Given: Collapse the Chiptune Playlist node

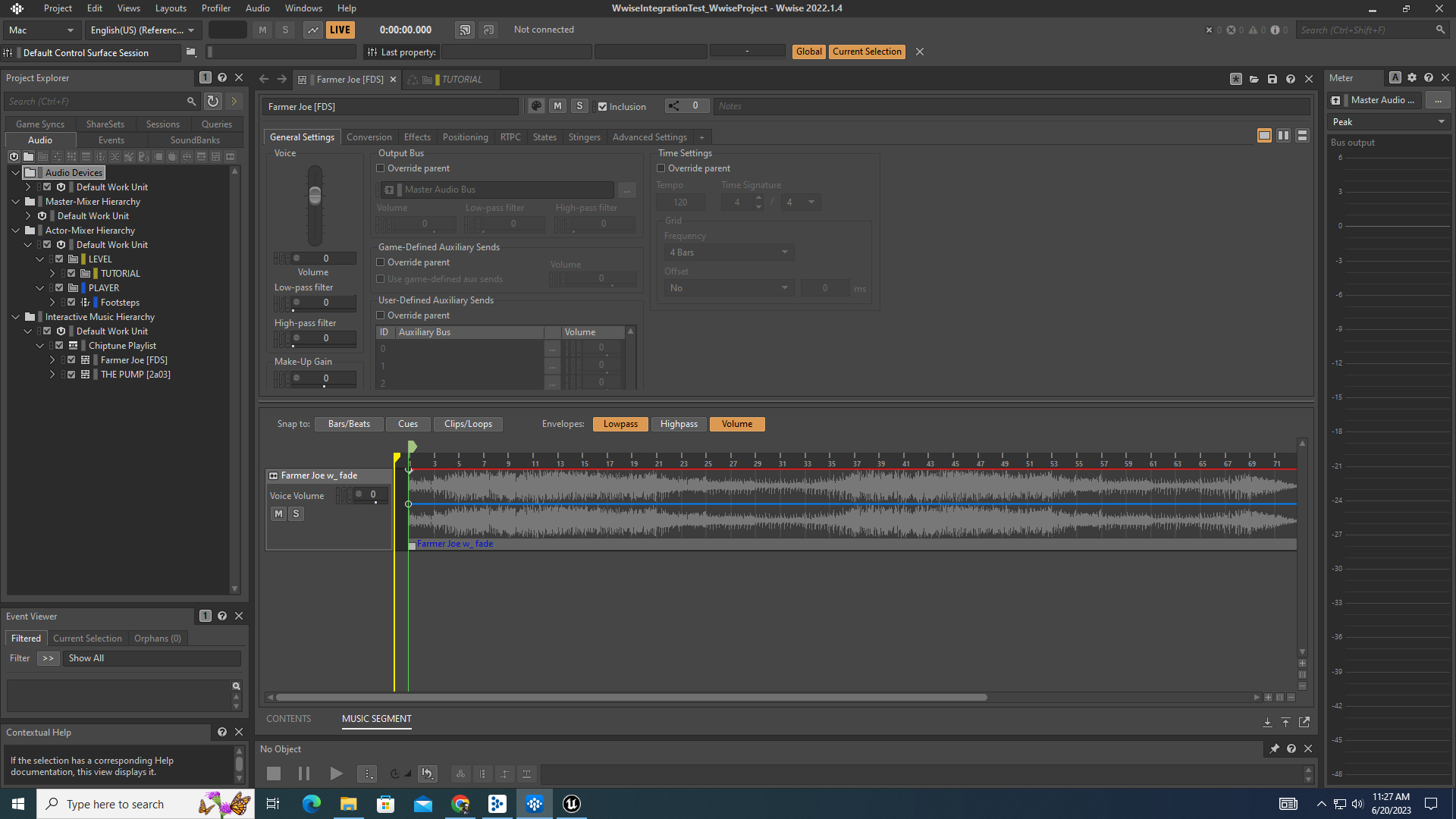Looking at the screenshot, I should pos(40,345).
